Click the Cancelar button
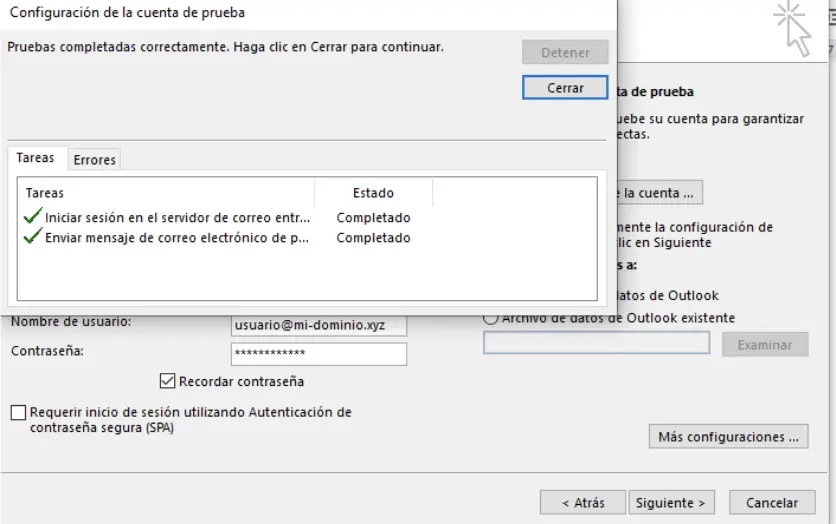The image size is (836, 524). [772, 502]
